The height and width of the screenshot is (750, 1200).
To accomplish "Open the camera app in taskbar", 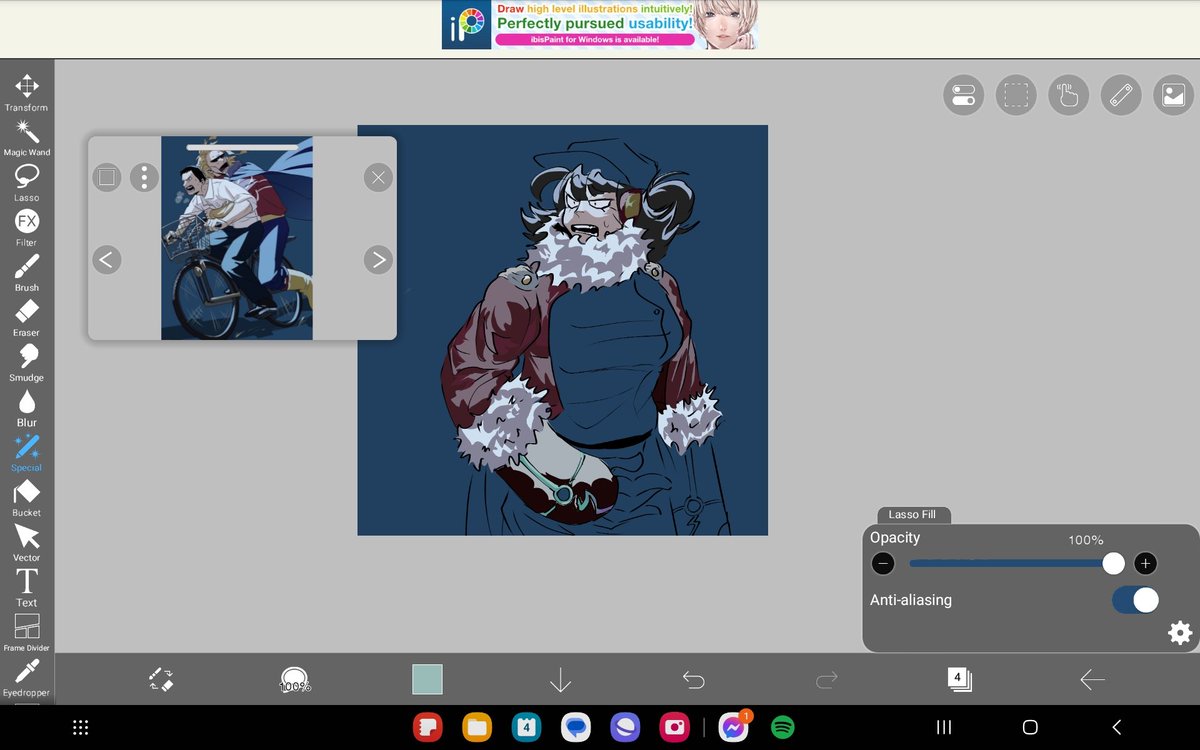I will click(673, 728).
